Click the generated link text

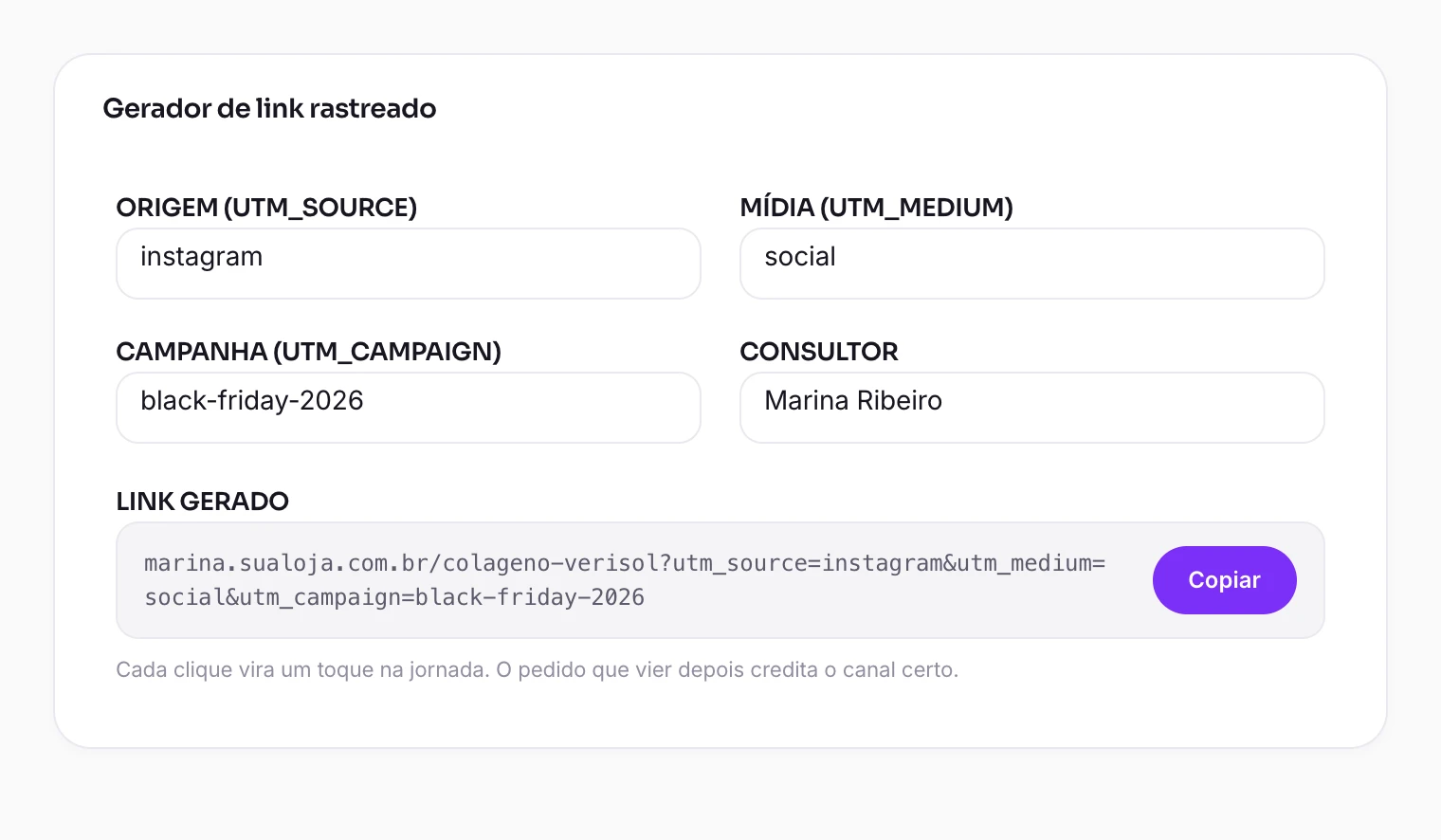(625, 580)
